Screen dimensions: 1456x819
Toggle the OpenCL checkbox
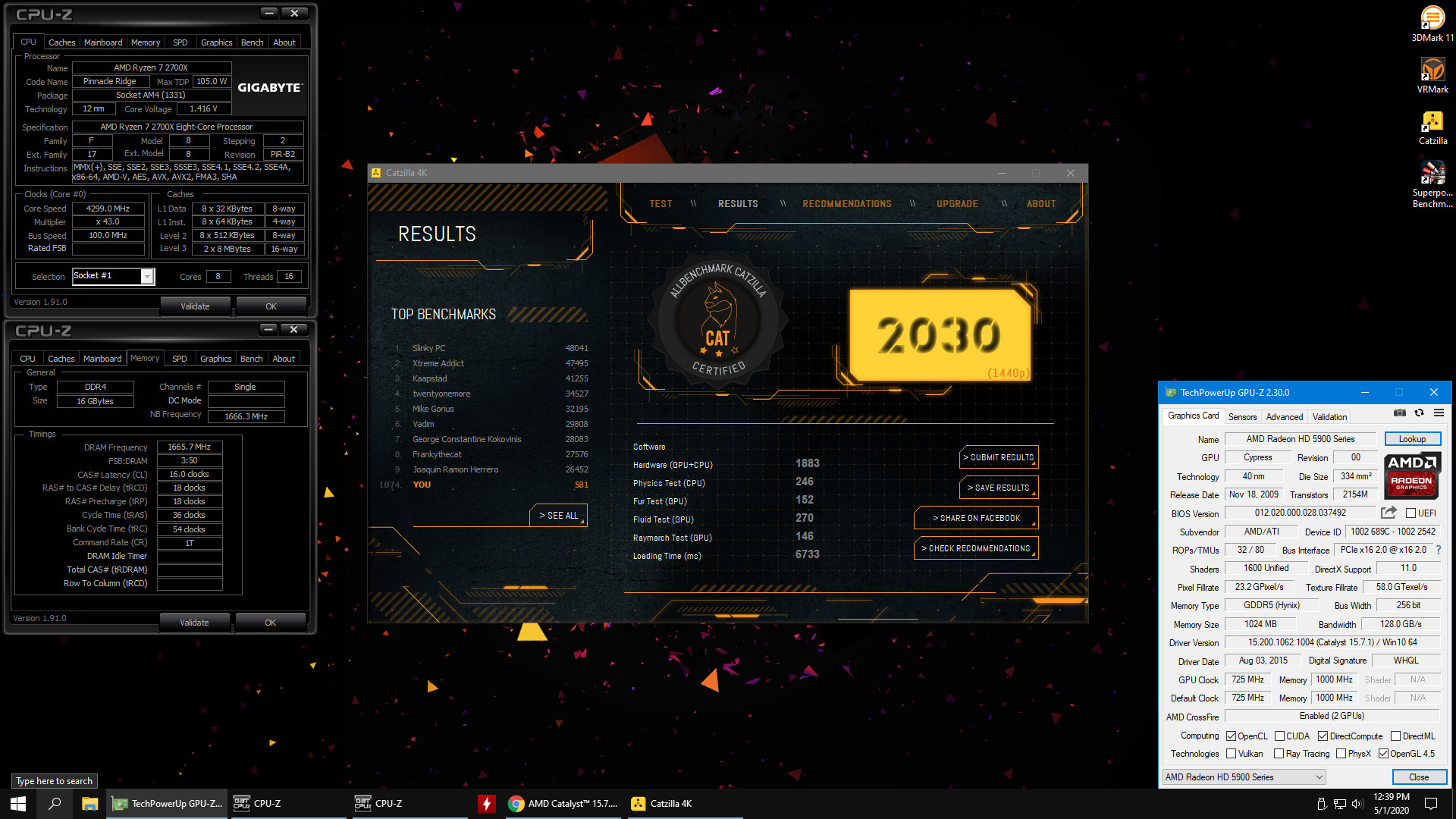tap(1232, 736)
